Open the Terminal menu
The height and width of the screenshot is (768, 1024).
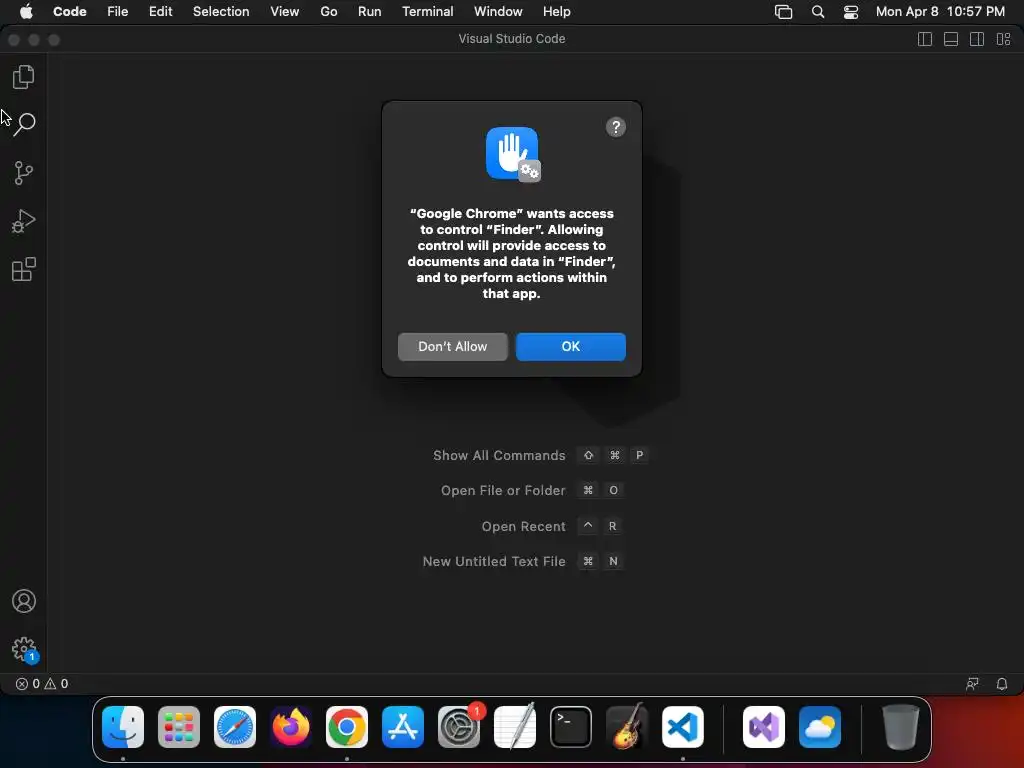[x=427, y=12]
